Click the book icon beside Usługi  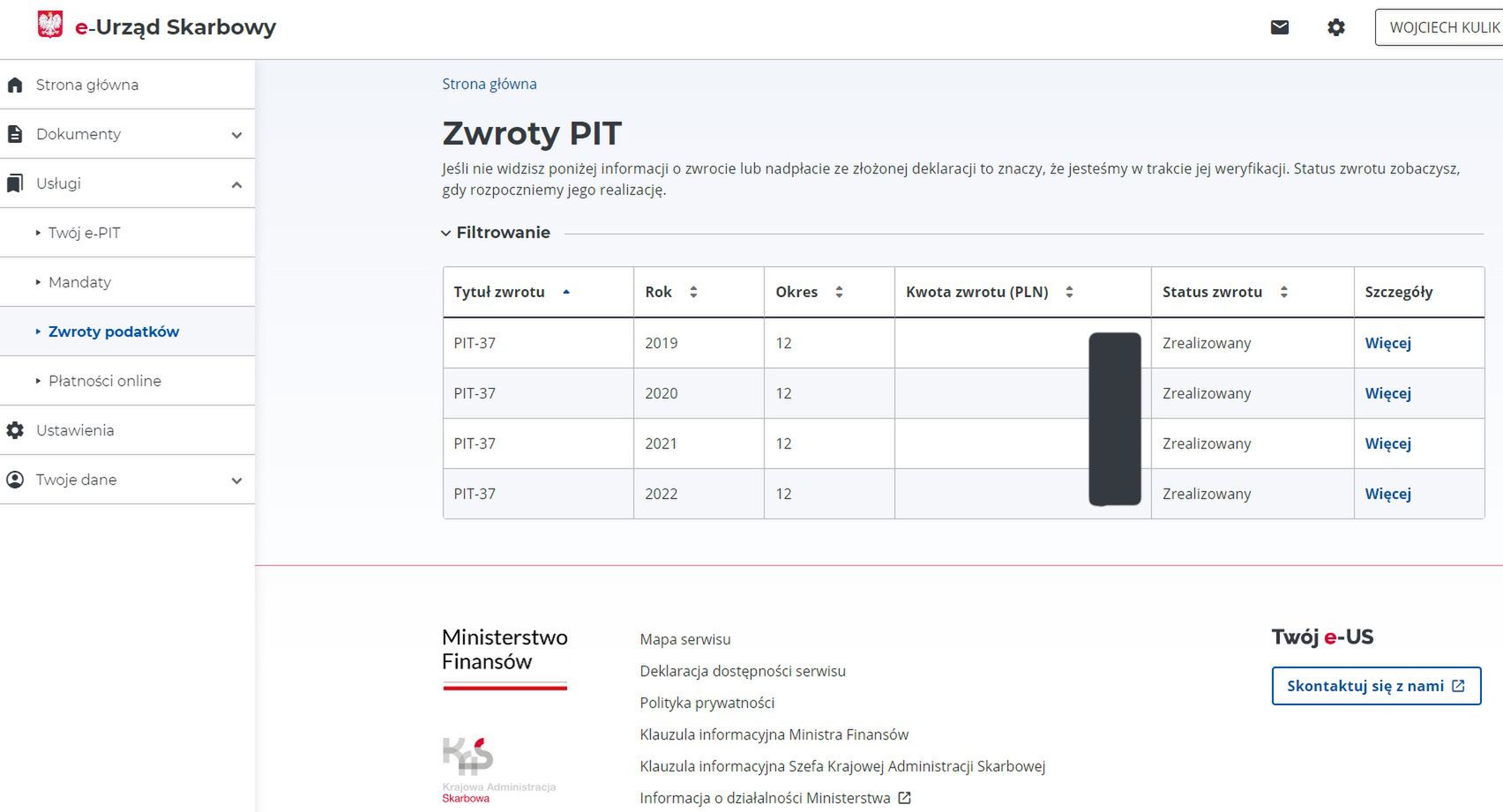13,183
